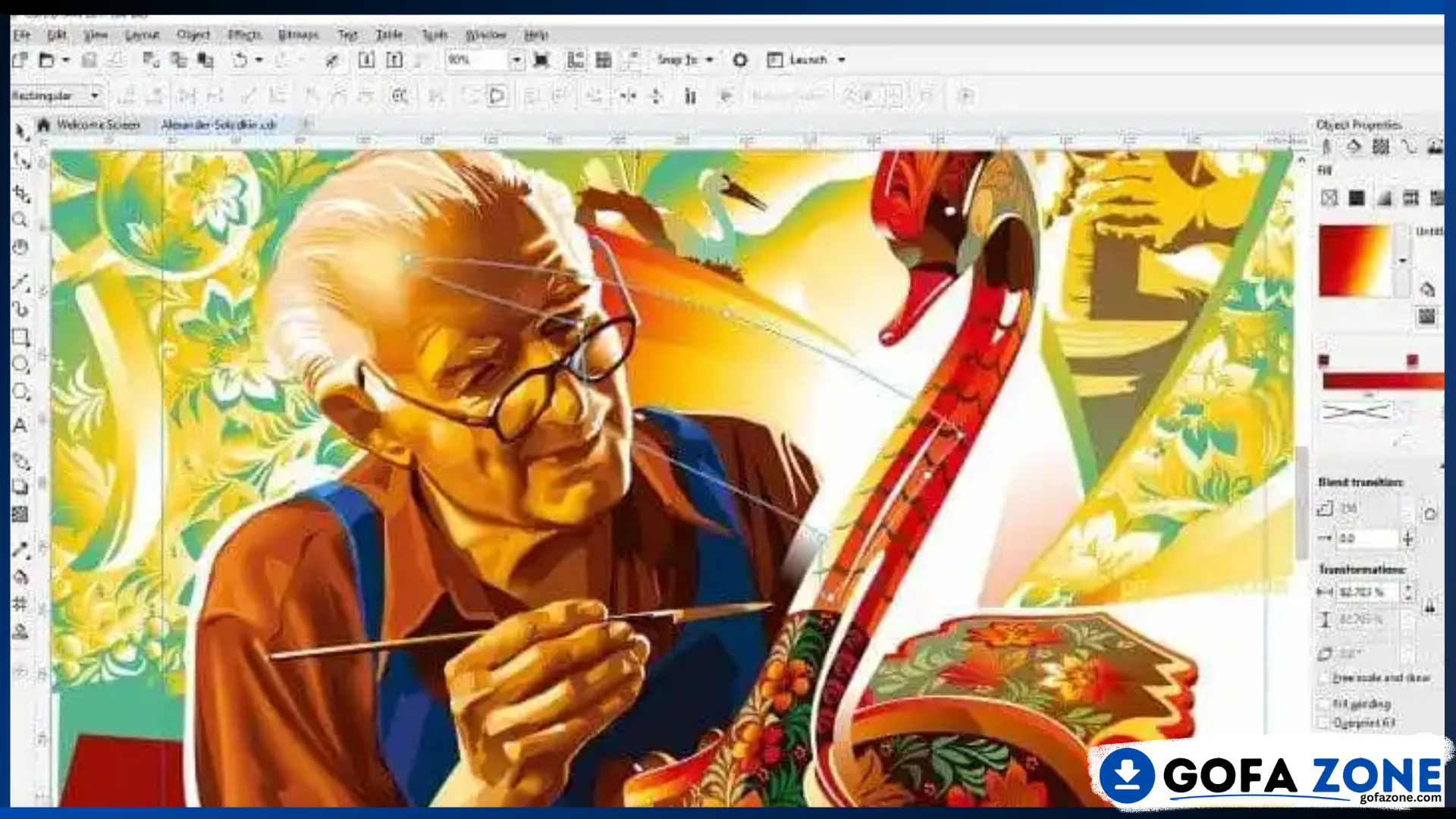Choose the Artistic Media tool
1456x819 pixels.
coord(20,309)
